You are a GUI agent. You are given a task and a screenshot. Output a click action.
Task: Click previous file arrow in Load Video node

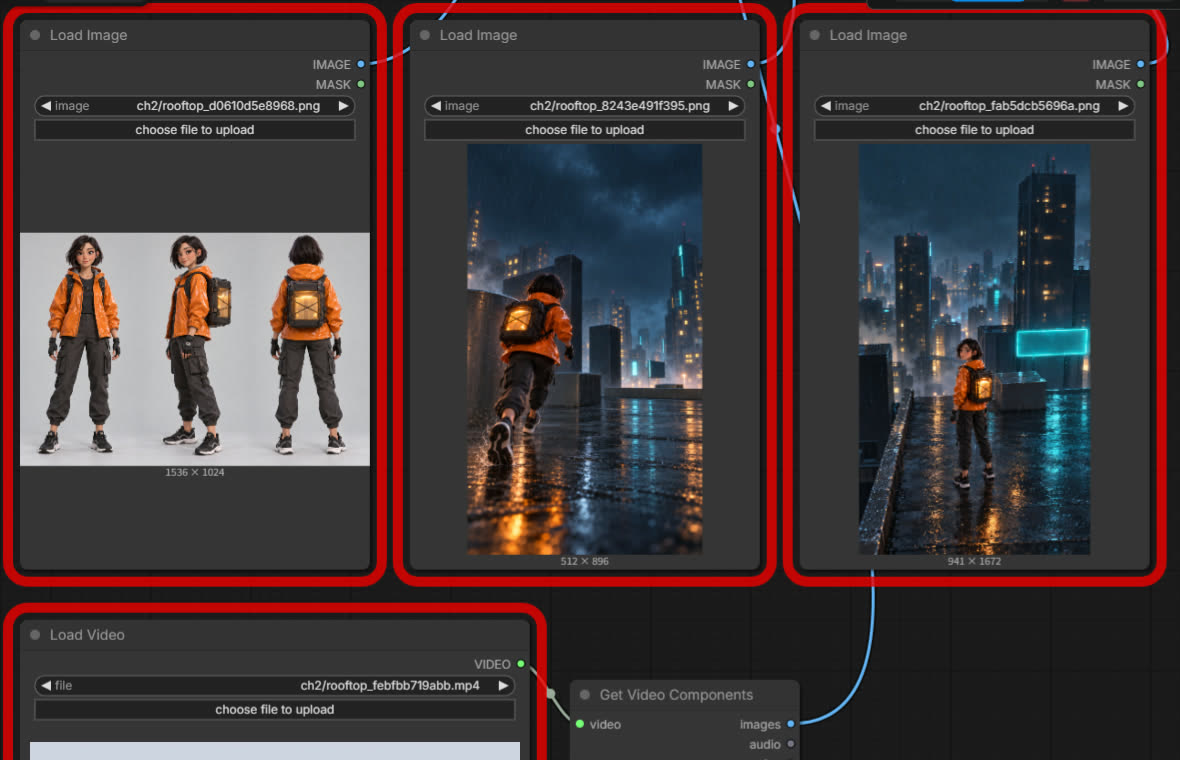coord(46,686)
